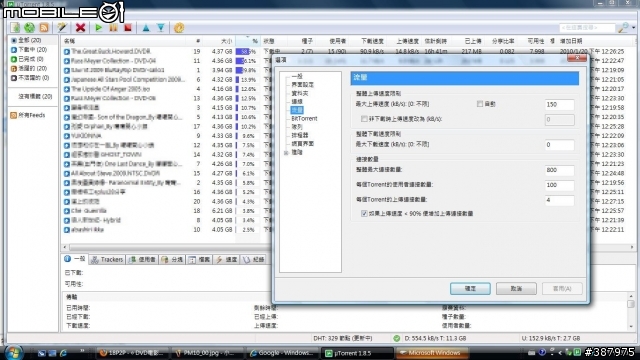Click the upload slots field showing 4
Screen dimensions: 640x360
coord(559,200)
